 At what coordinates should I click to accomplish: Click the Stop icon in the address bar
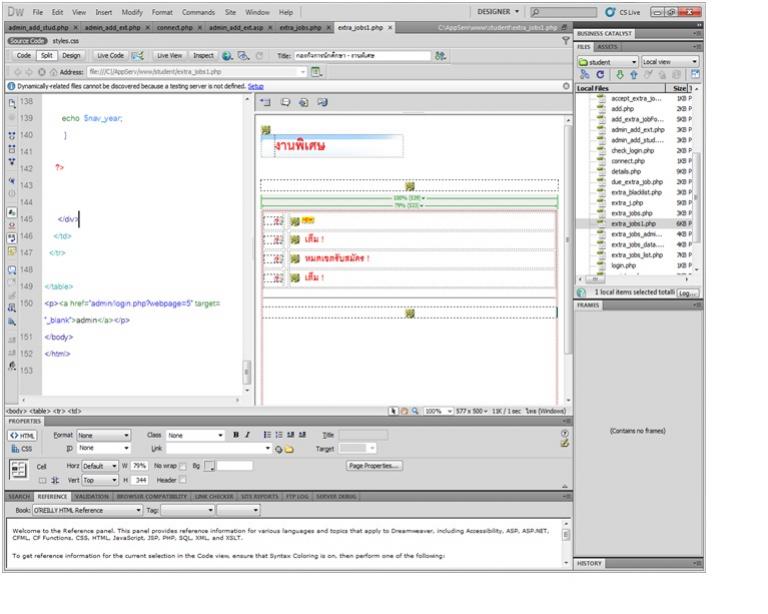point(42,72)
